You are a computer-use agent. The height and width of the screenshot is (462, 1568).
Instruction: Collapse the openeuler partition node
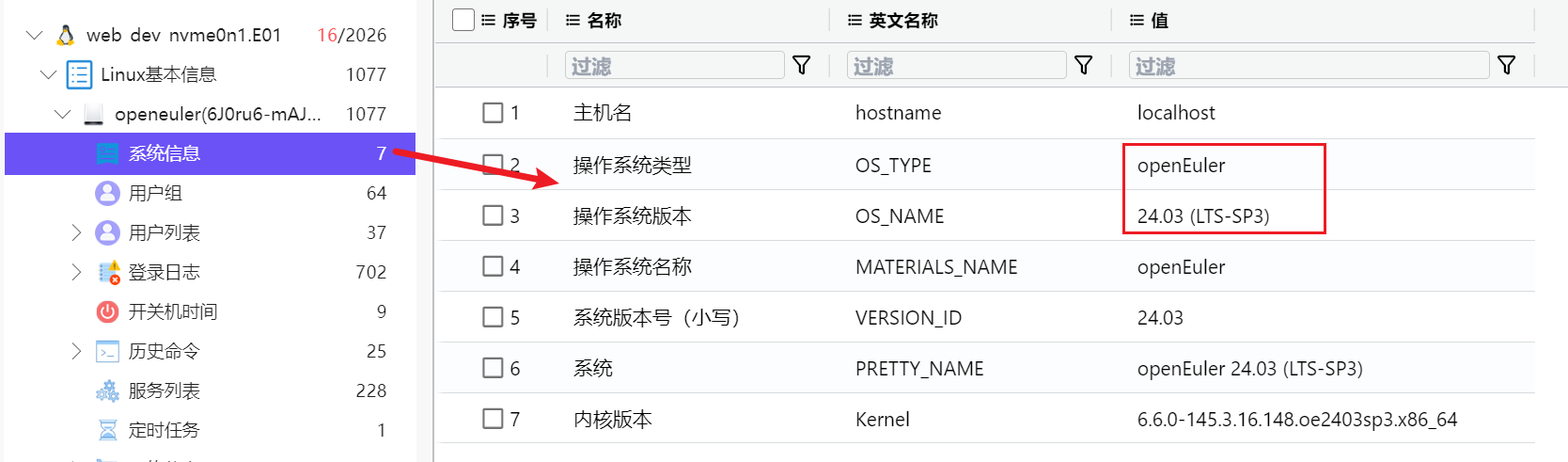[x=63, y=114]
